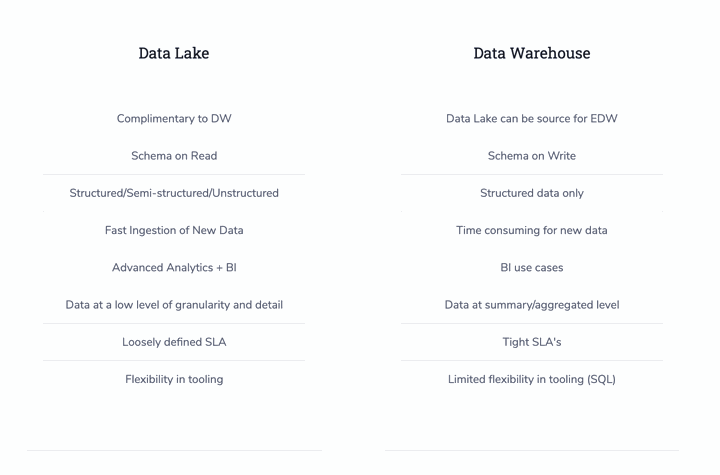Select the BI use cases text
This screenshot has width=720, height=475.
[532, 267]
